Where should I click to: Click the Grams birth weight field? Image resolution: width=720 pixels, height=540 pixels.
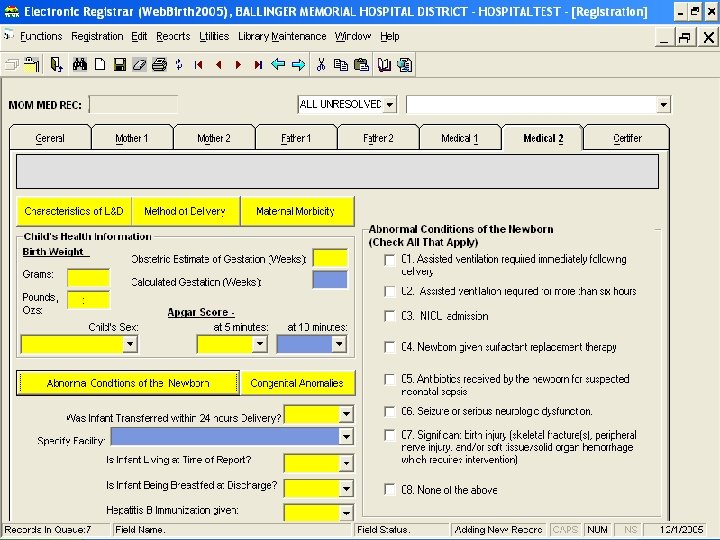point(88,277)
